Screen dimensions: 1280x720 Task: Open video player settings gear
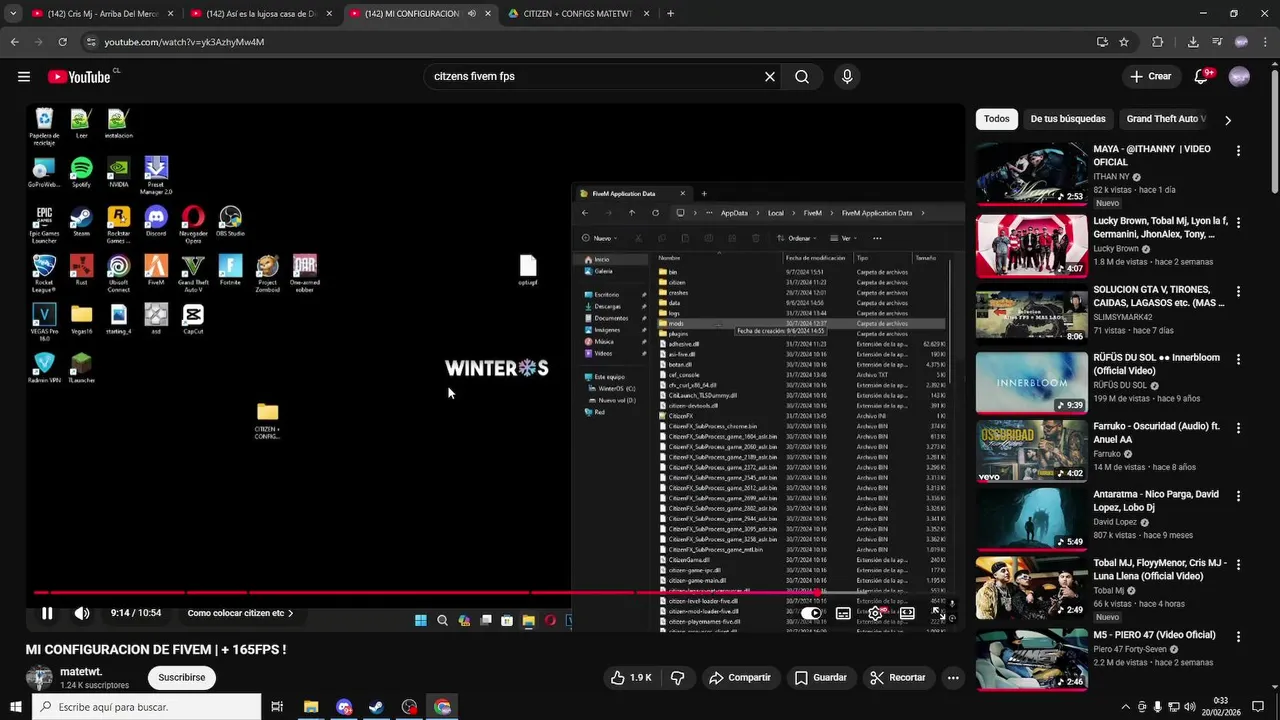coord(875,613)
